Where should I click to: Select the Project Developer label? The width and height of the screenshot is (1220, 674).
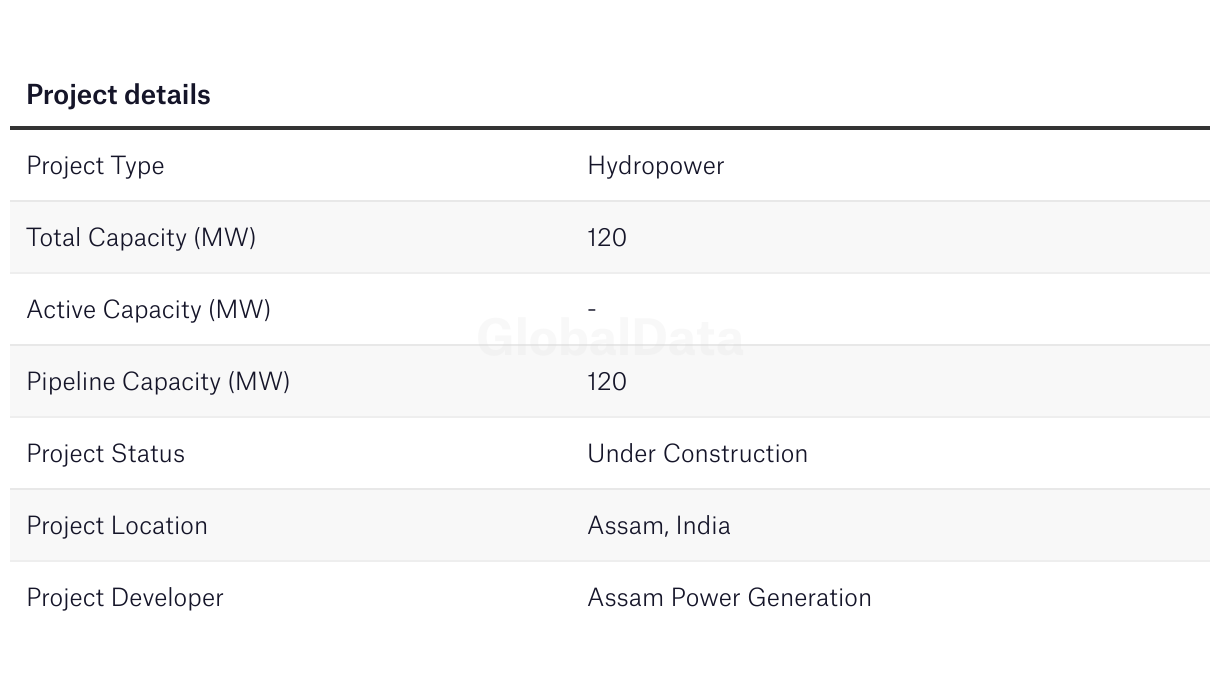click(125, 598)
